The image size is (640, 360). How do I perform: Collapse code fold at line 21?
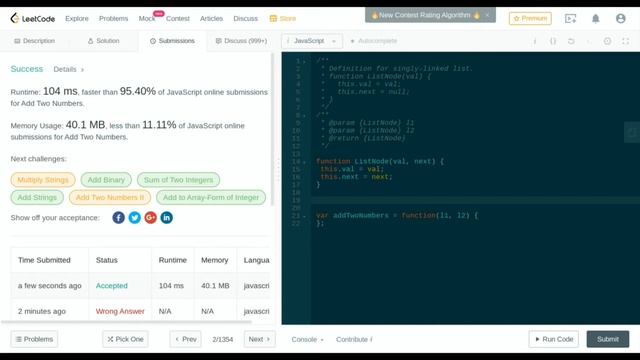click(x=304, y=216)
